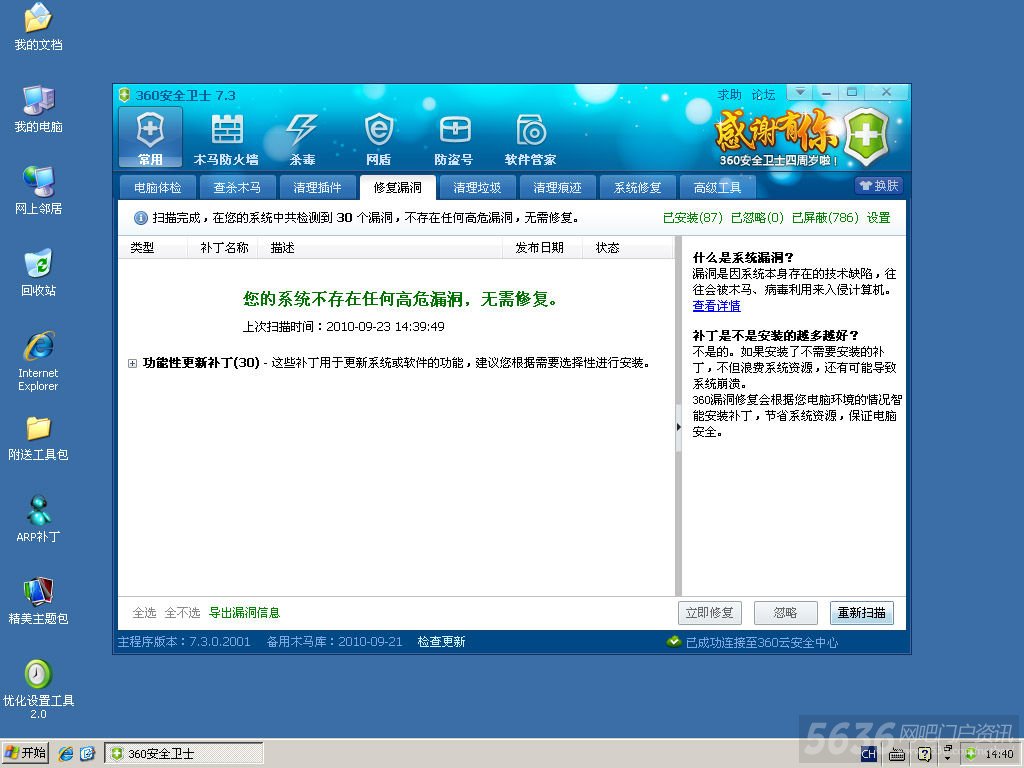Click the 14:40 system clock
The width and height of the screenshot is (1024, 768).
[999, 754]
